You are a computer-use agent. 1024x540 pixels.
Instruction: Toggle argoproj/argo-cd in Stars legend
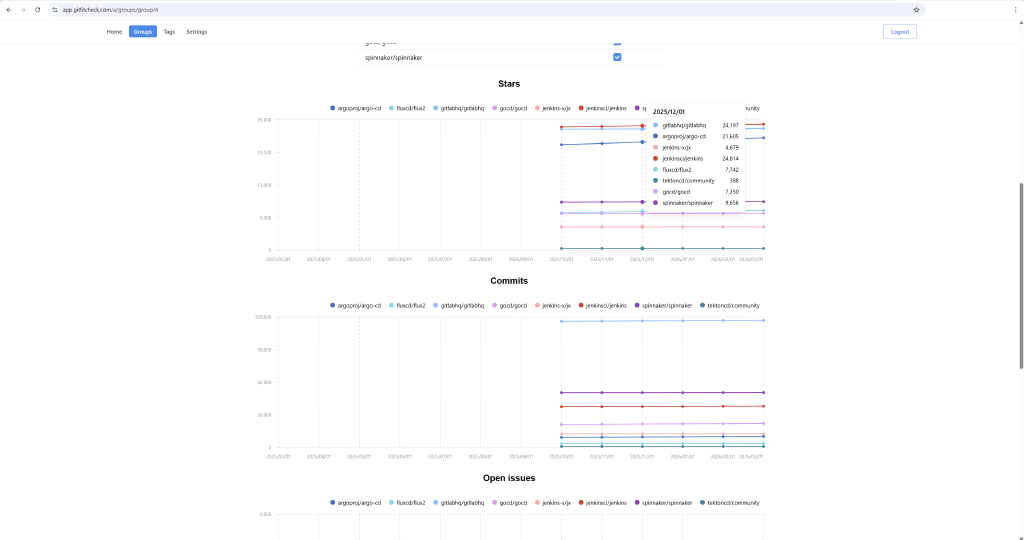pyautogui.click(x=355, y=108)
